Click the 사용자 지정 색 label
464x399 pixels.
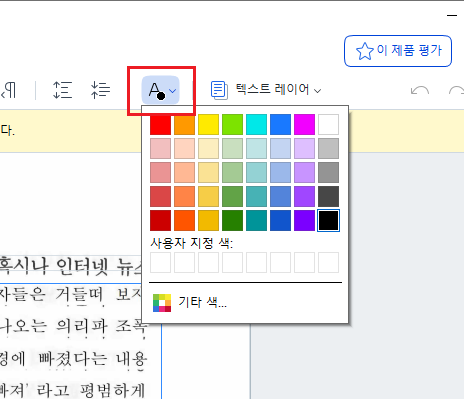pyautogui.click(x=191, y=243)
